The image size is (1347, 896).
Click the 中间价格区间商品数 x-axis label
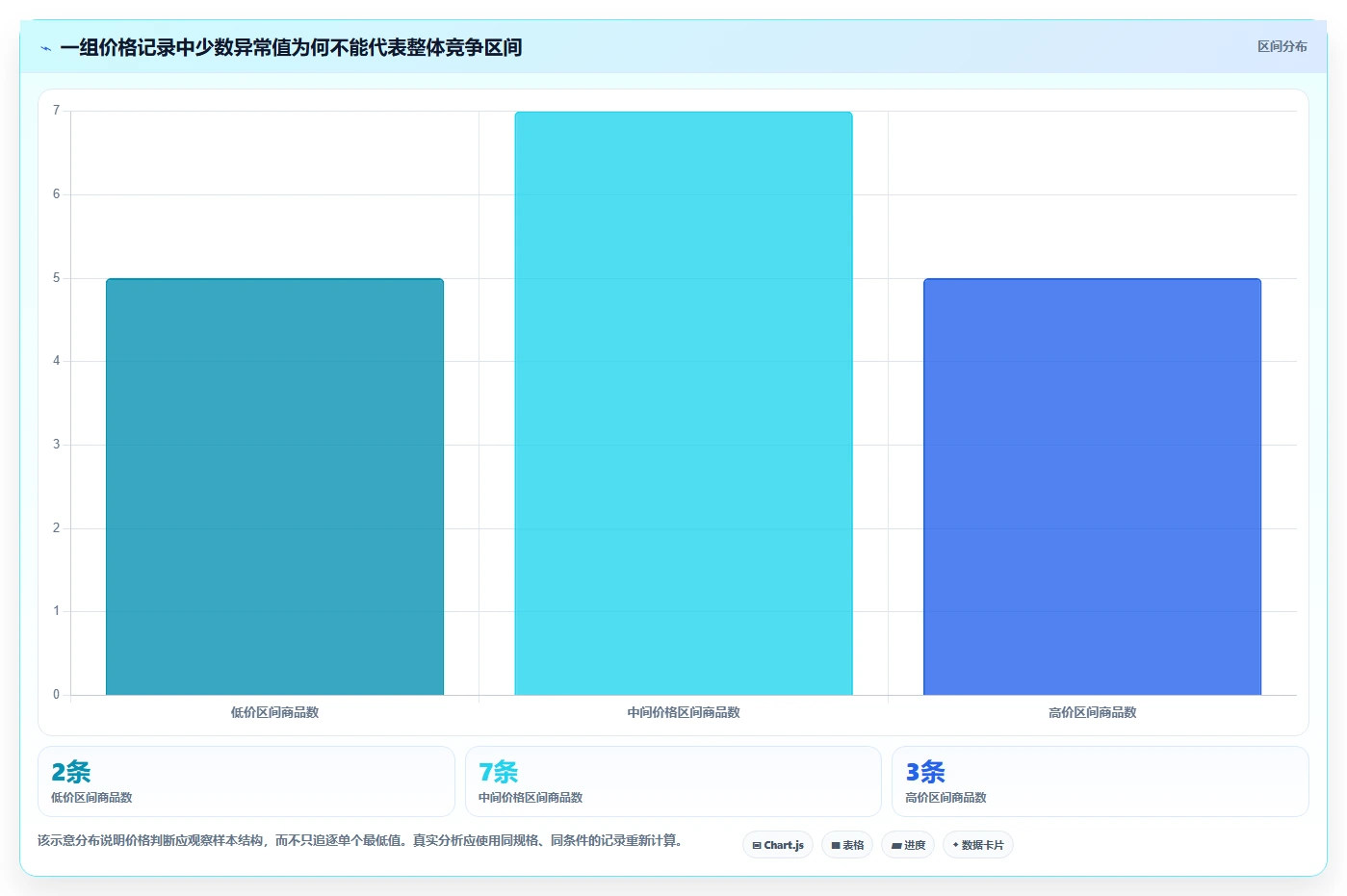(x=684, y=712)
